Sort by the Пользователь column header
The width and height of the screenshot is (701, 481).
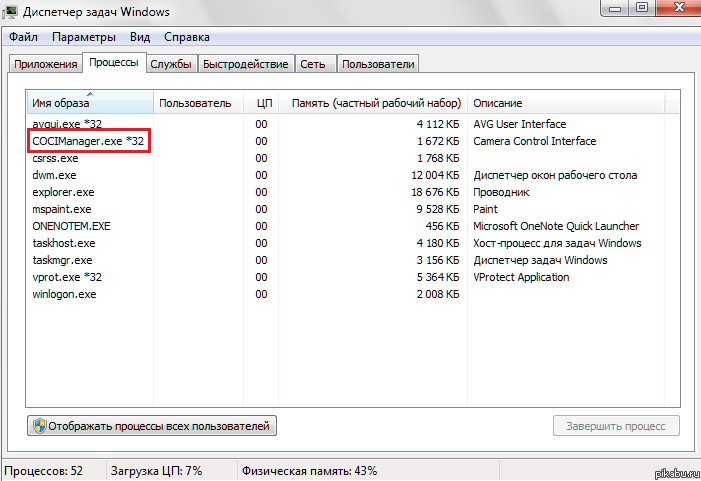coord(198,103)
